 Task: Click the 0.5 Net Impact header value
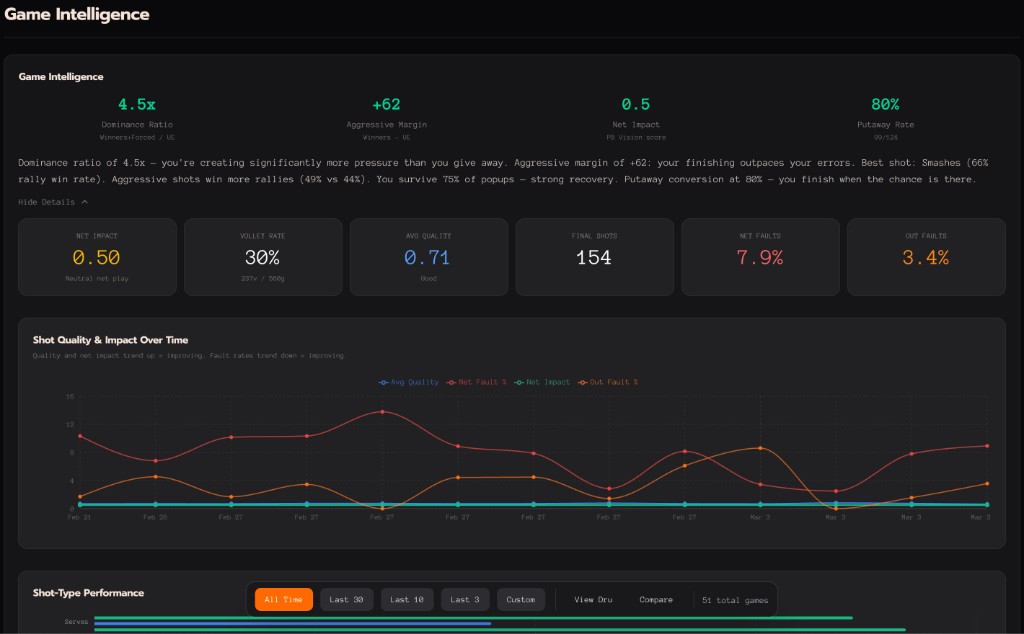(x=635, y=104)
